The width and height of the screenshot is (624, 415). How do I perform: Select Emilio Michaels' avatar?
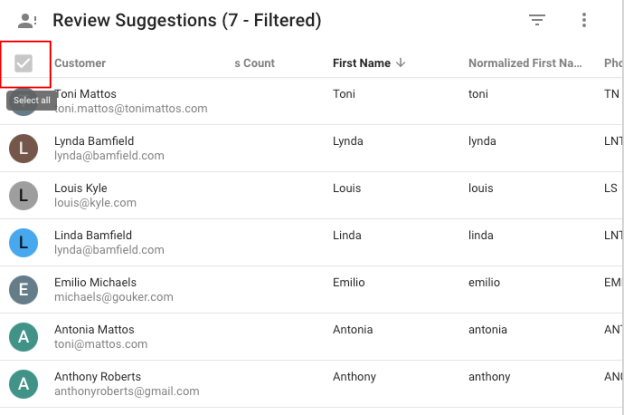tap(23, 290)
